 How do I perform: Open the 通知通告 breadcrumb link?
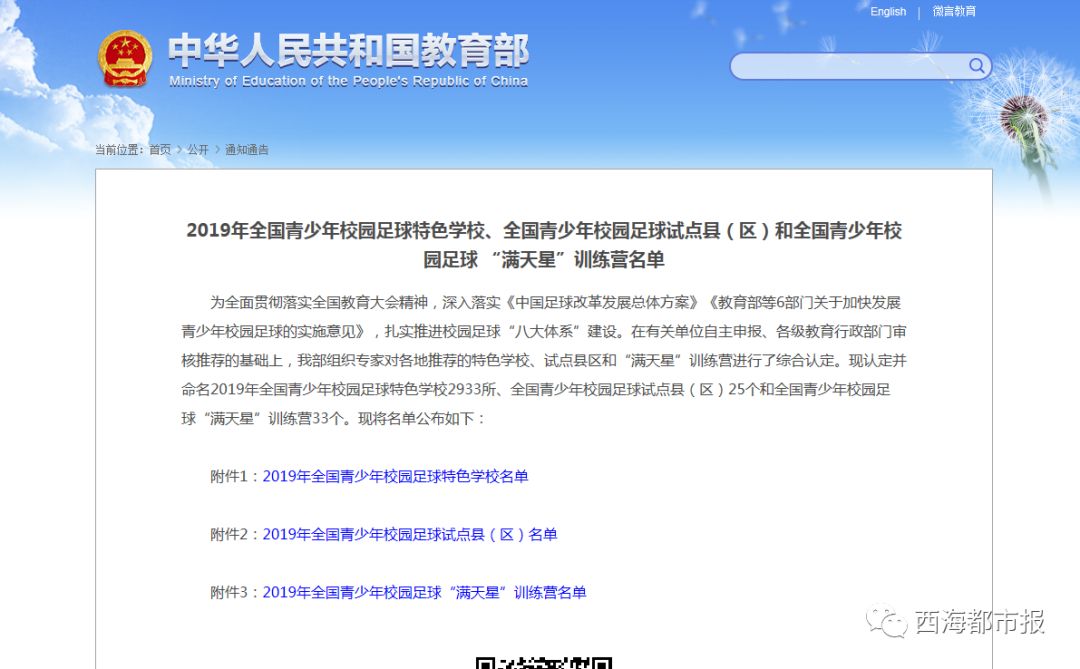(x=247, y=150)
